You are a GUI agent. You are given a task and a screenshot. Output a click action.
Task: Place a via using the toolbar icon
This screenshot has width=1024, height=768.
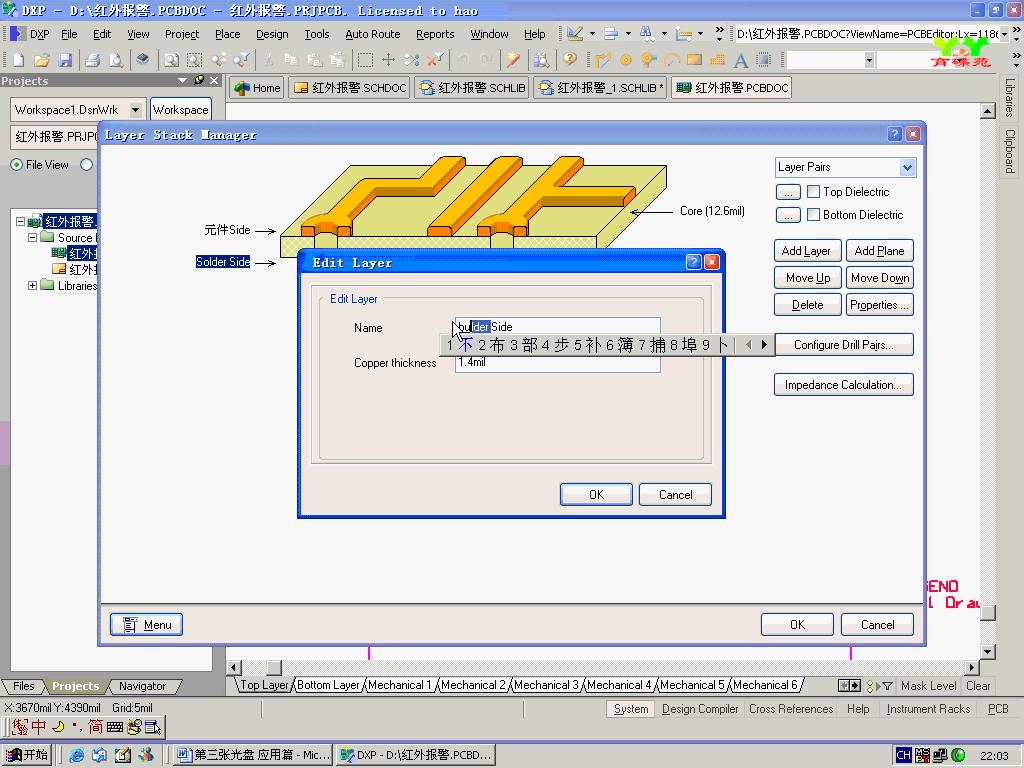[648, 61]
